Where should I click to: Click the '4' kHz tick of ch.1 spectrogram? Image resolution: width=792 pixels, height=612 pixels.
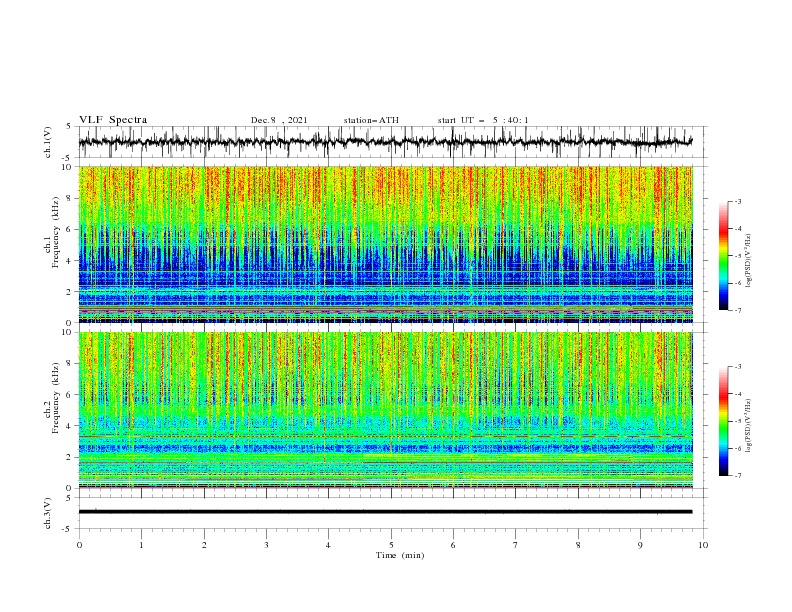coord(69,261)
